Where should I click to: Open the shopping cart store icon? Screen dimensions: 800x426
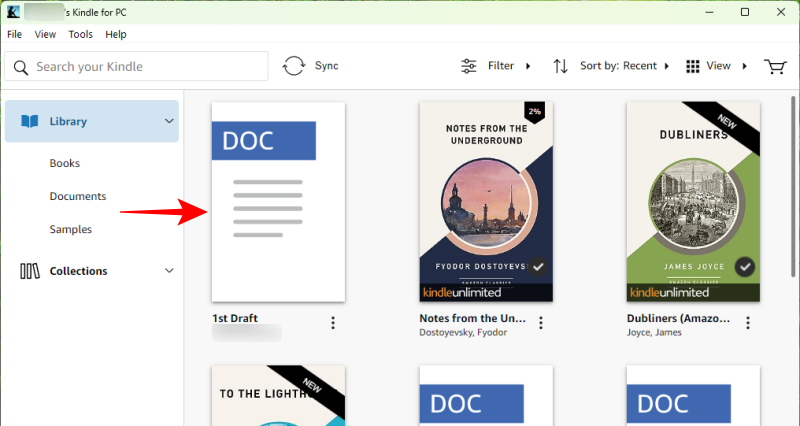click(x=775, y=66)
